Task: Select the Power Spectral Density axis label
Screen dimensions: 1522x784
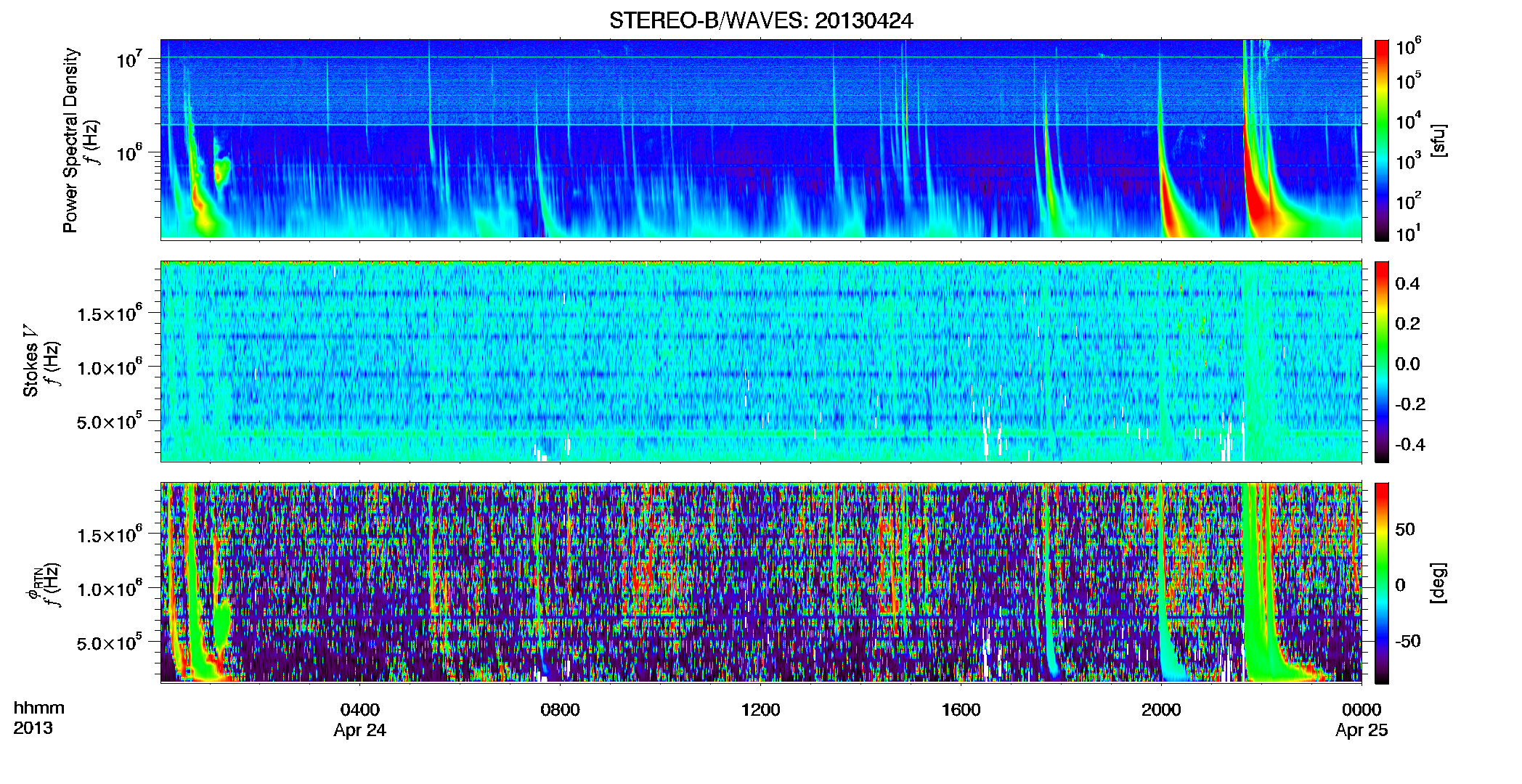Action: click(x=70, y=140)
